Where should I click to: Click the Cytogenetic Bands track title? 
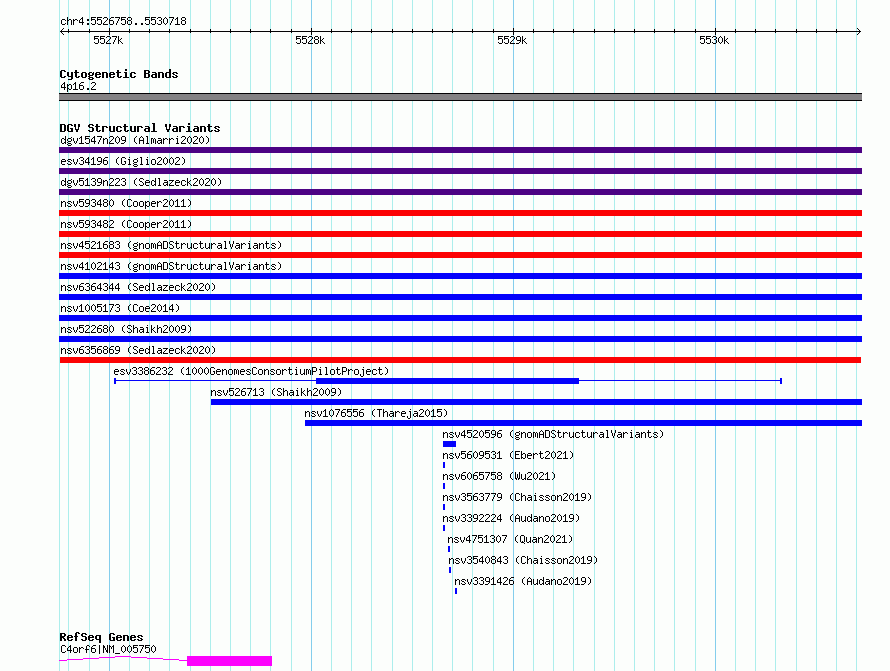[x=119, y=74]
